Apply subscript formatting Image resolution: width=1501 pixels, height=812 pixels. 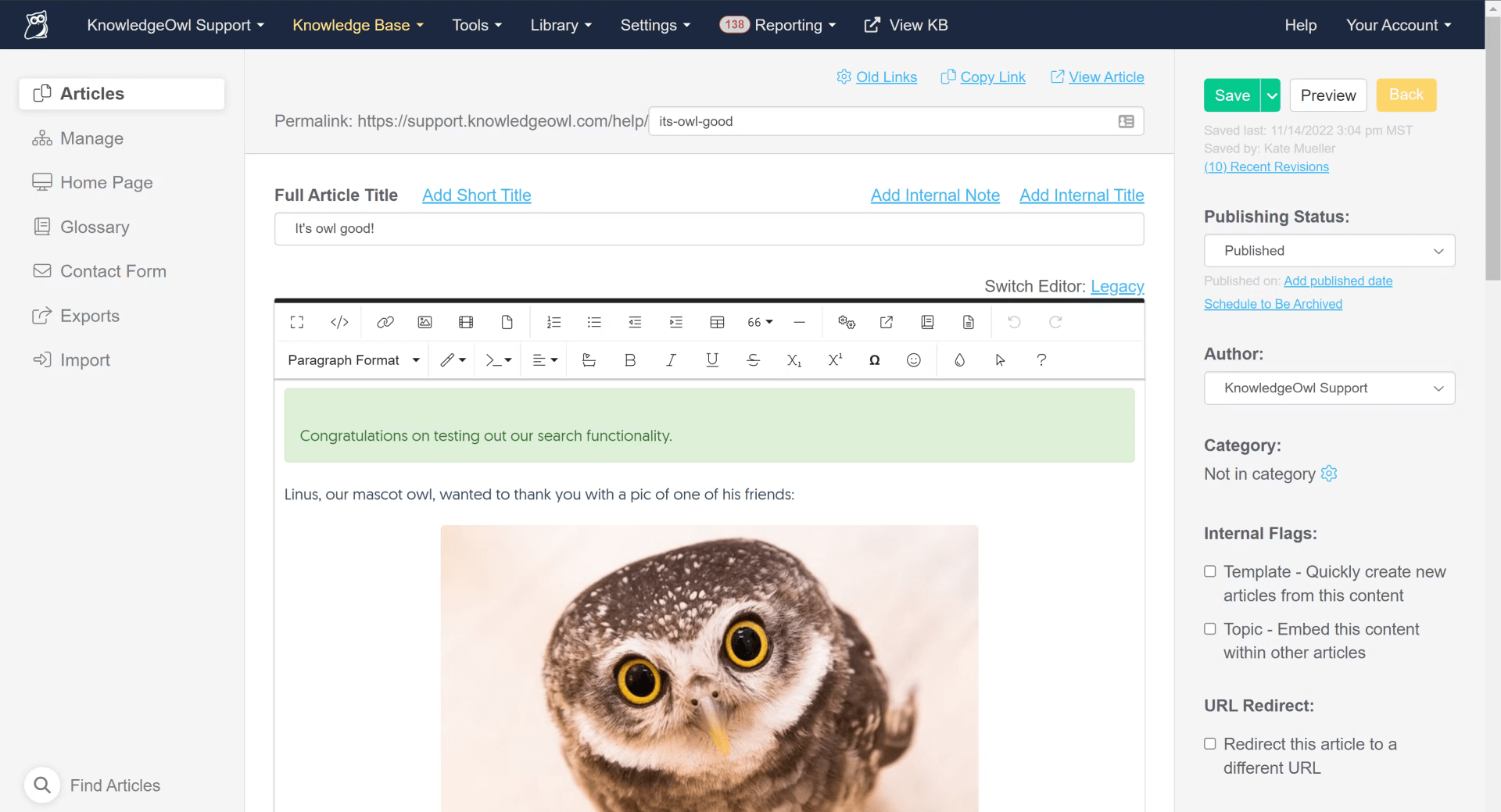click(x=794, y=360)
